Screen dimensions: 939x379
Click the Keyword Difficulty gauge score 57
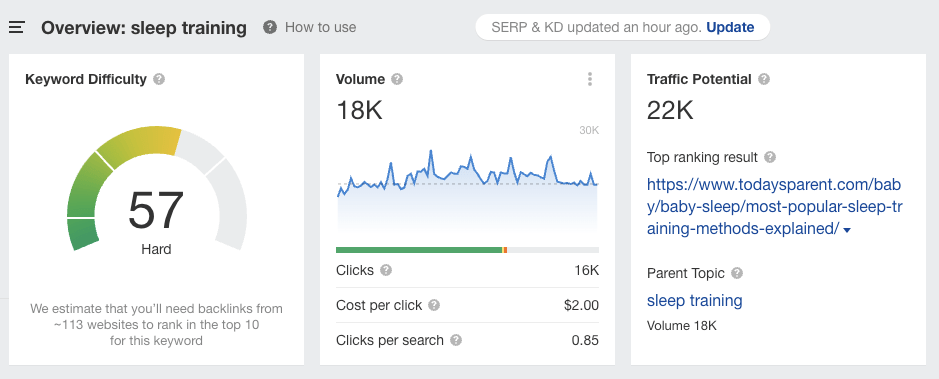[x=156, y=210]
